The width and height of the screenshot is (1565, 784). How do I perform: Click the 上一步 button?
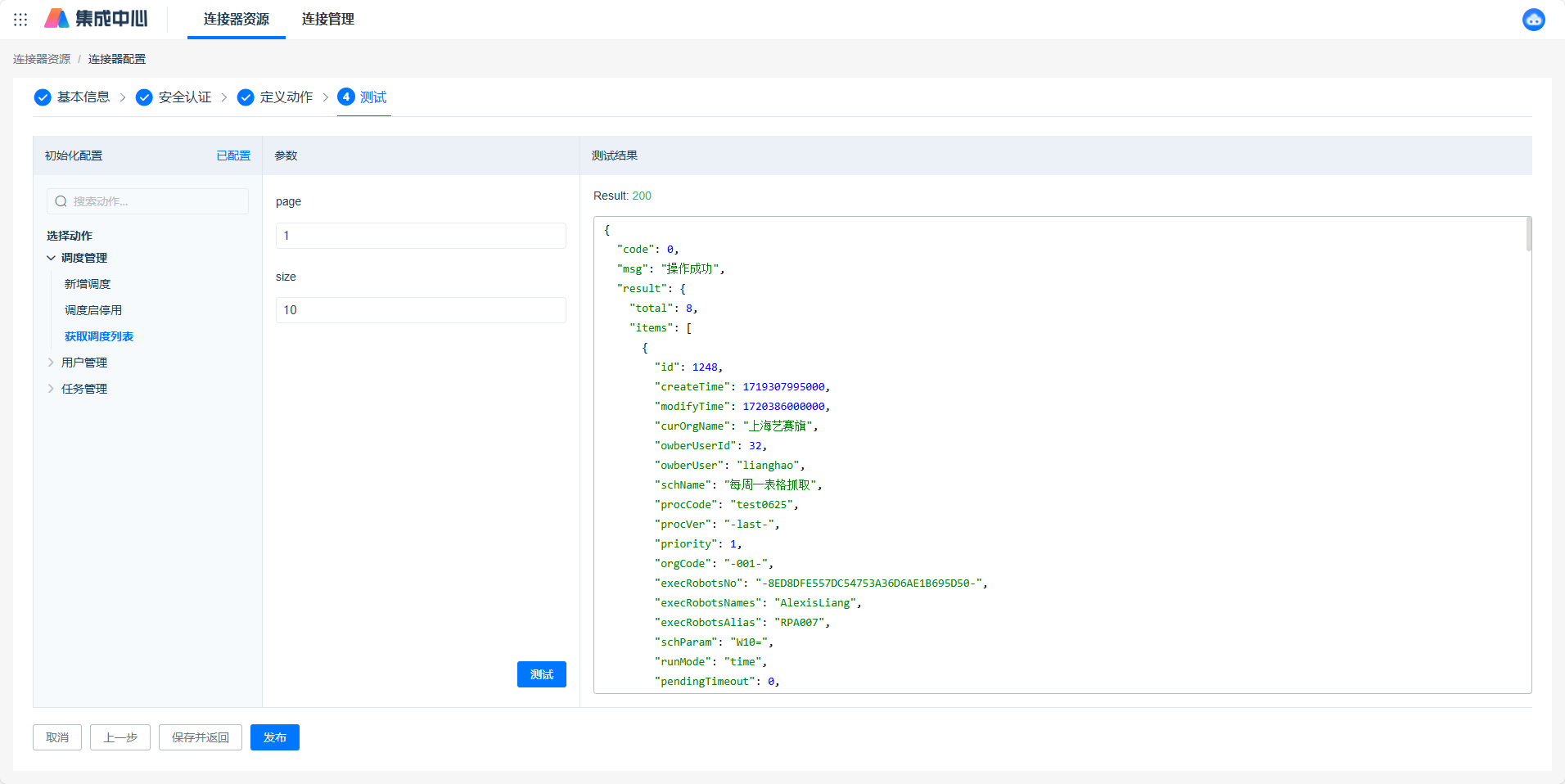click(120, 737)
